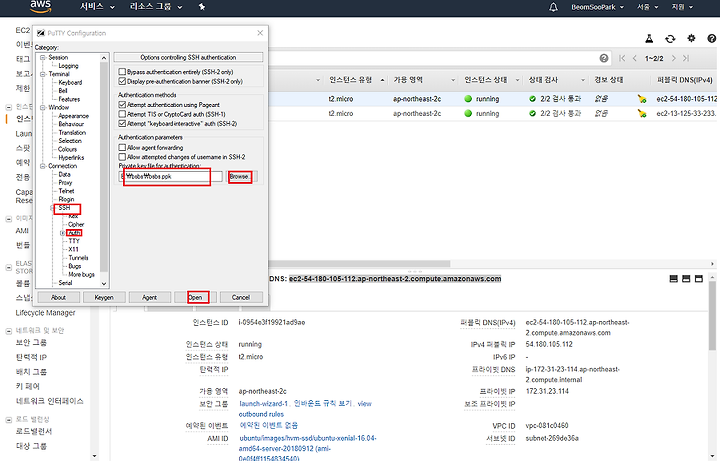Sort by 인스턴스 유형 column header
This screenshot has width=720, height=464.
[x=350, y=80]
